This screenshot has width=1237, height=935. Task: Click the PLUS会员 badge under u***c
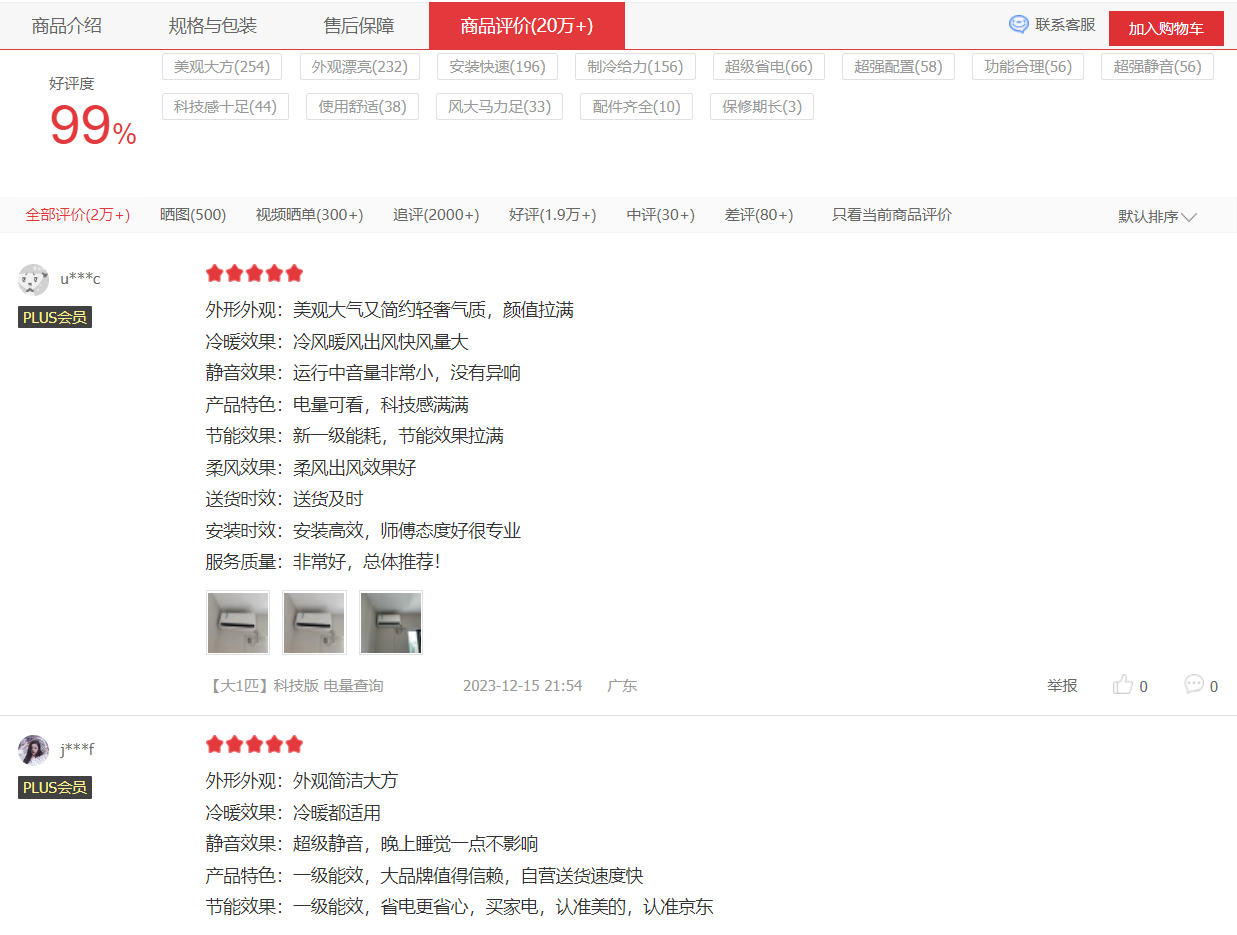[55, 317]
